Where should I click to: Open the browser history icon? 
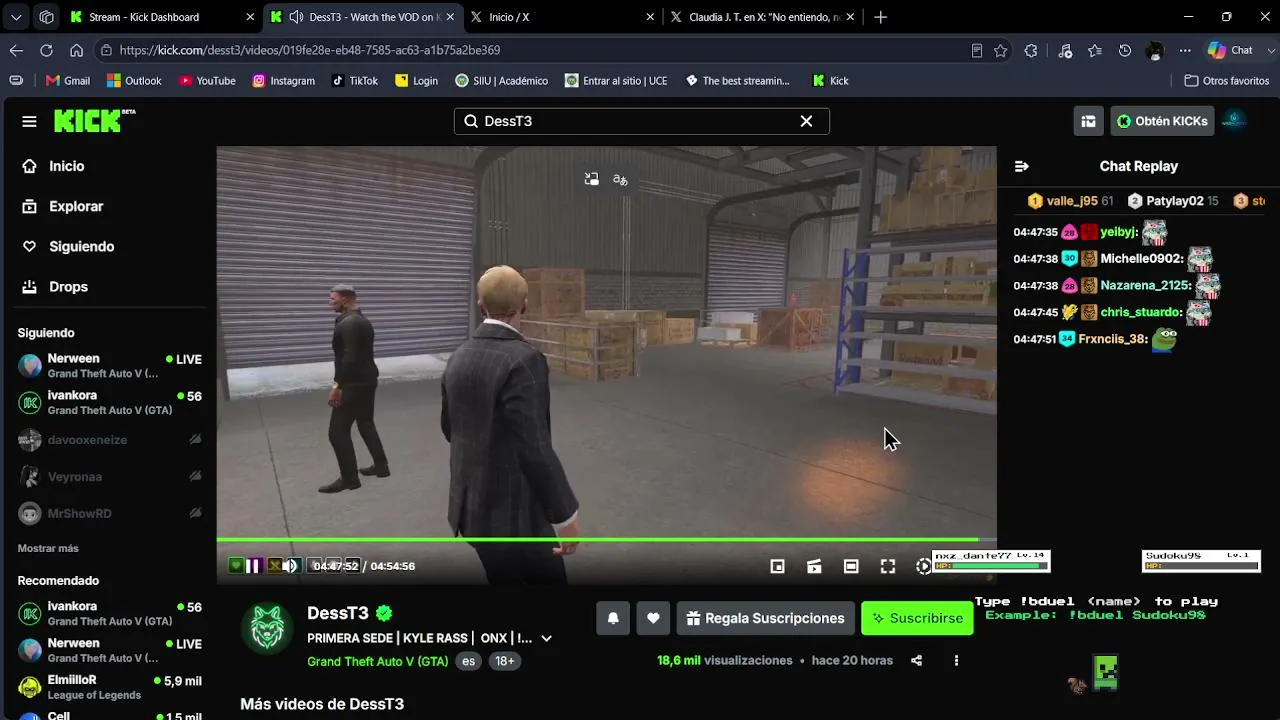[x=1125, y=50]
